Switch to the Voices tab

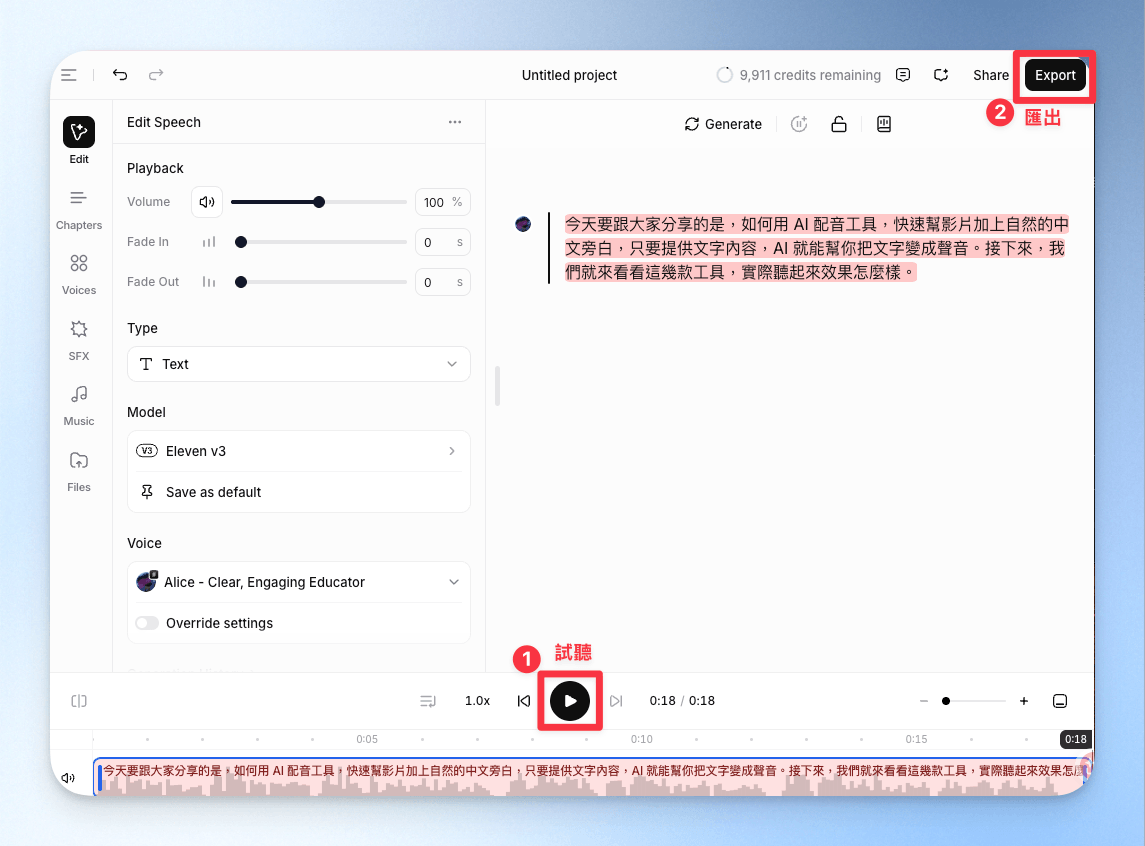pos(79,274)
